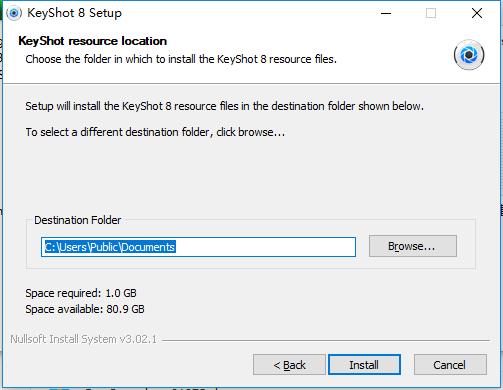Minimize the KeyShot 8 Setup window
Image resolution: width=503 pixels, height=390 pixels.
click(x=386, y=13)
